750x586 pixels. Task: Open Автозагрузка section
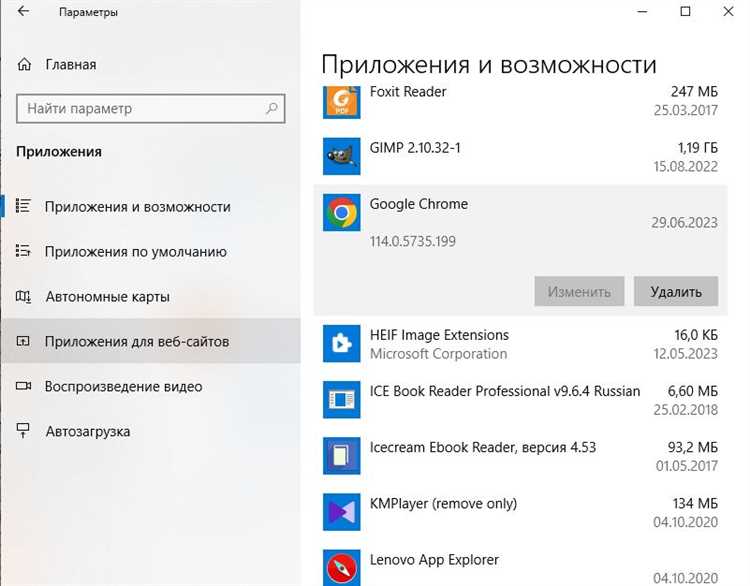click(x=151, y=431)
